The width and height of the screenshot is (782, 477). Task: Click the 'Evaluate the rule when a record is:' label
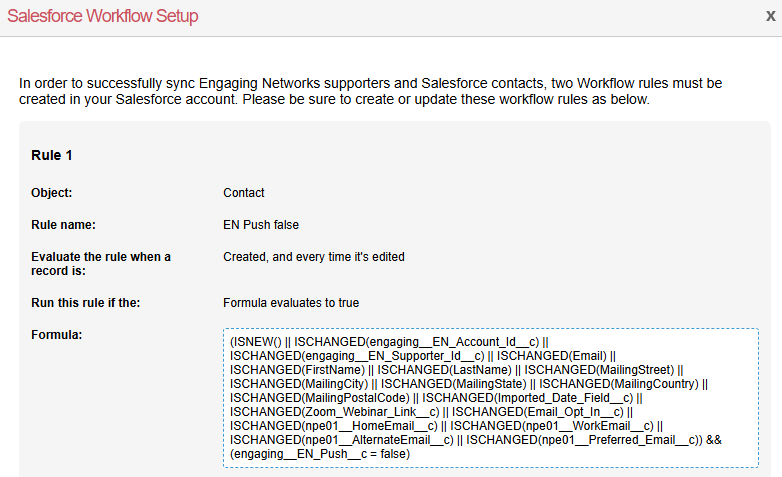coord(100,264)
